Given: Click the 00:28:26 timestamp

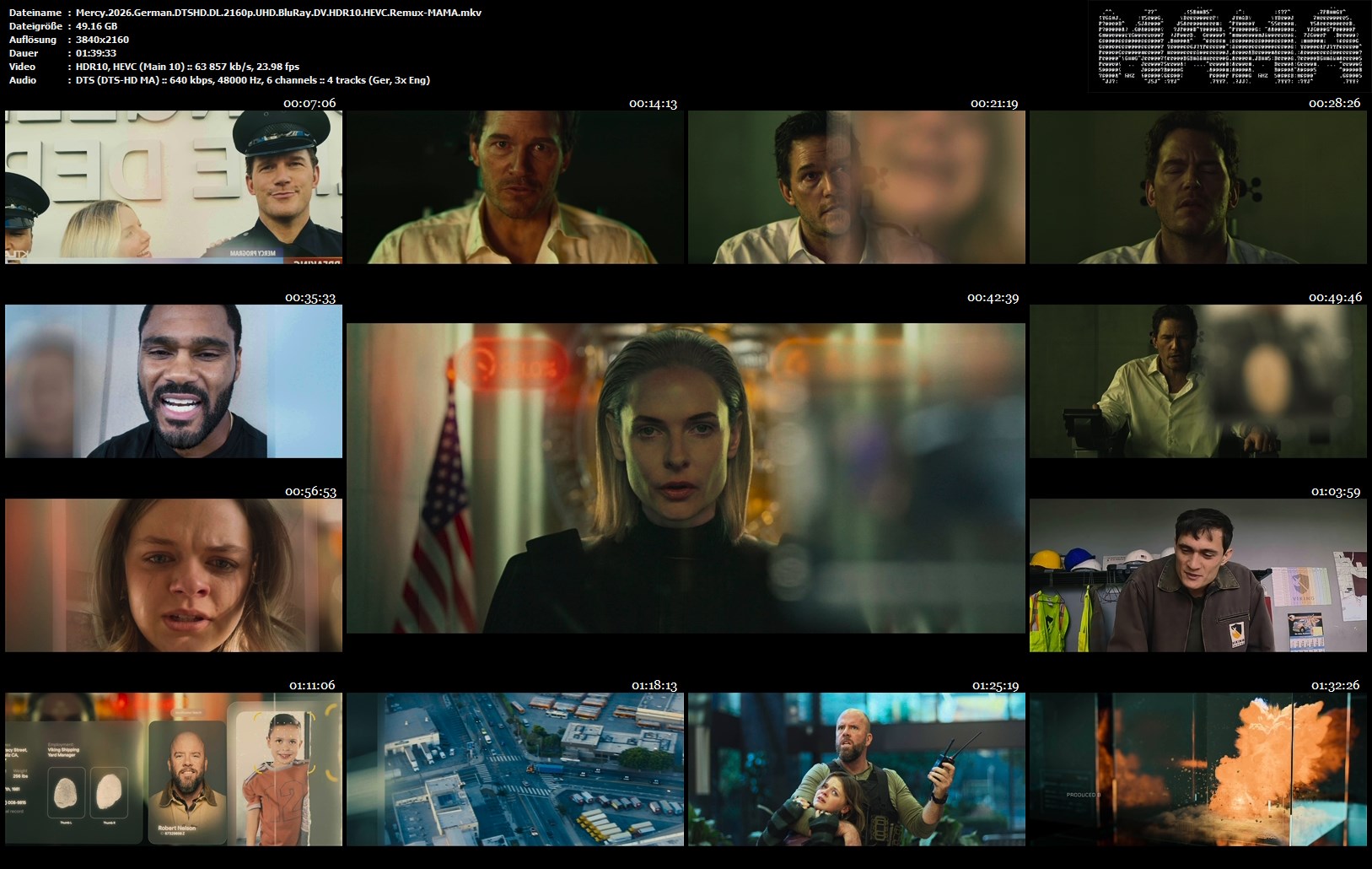Looking at the screenshot, I should (x=1334, y=103).
